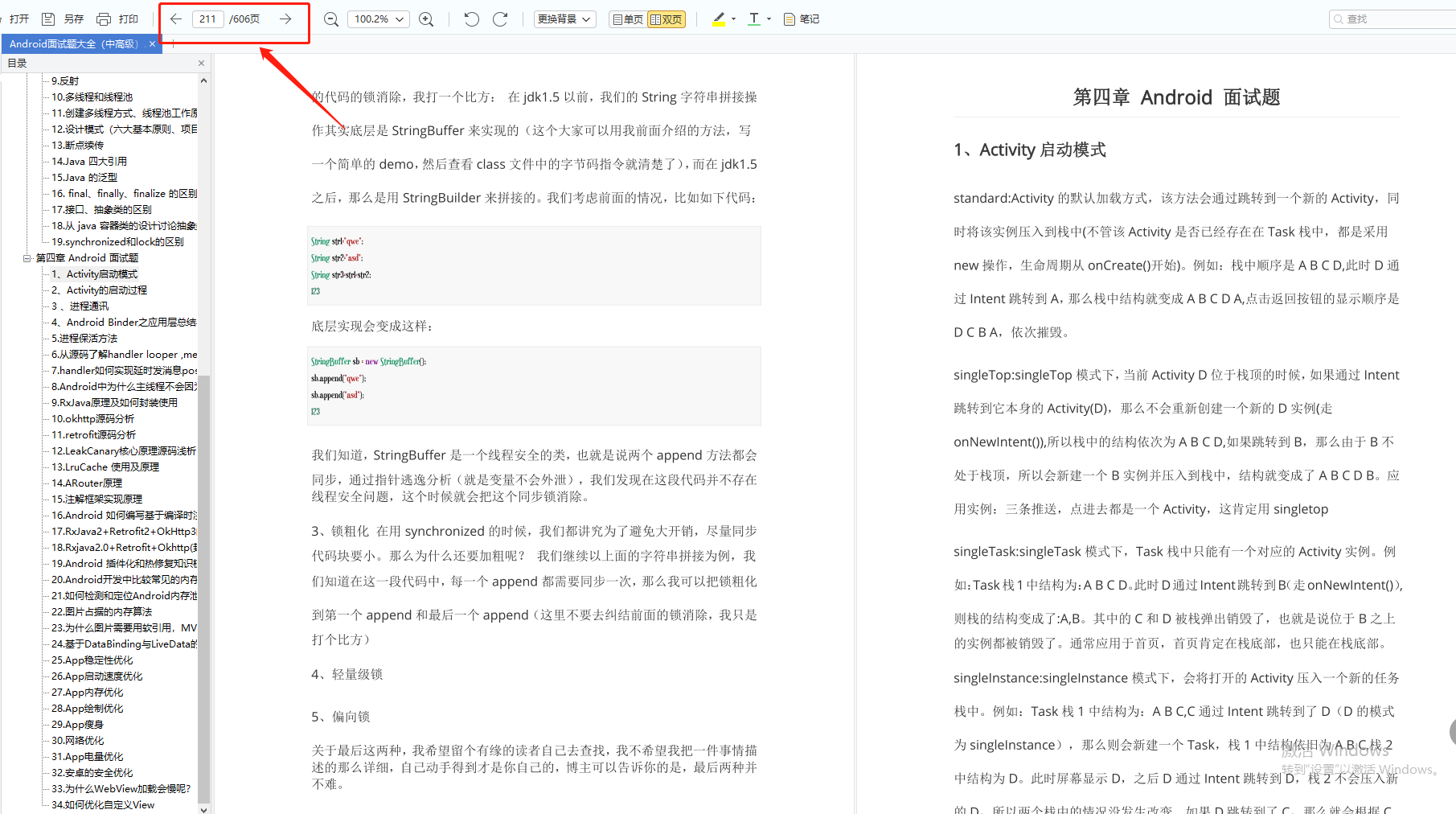1456x814 pixels.
Task: Click the page number field showing 211
Action: tap(208, 18)
